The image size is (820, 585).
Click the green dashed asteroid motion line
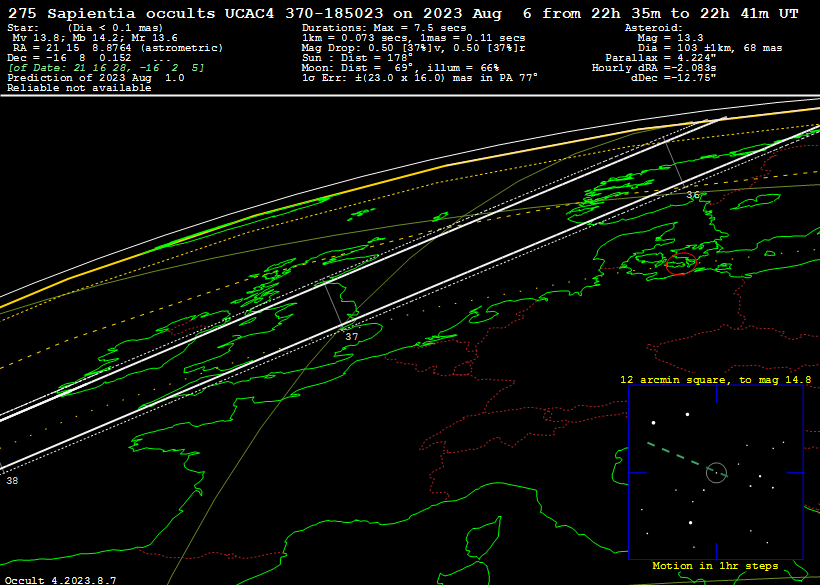pyautogui.click(x=675, y=455)
